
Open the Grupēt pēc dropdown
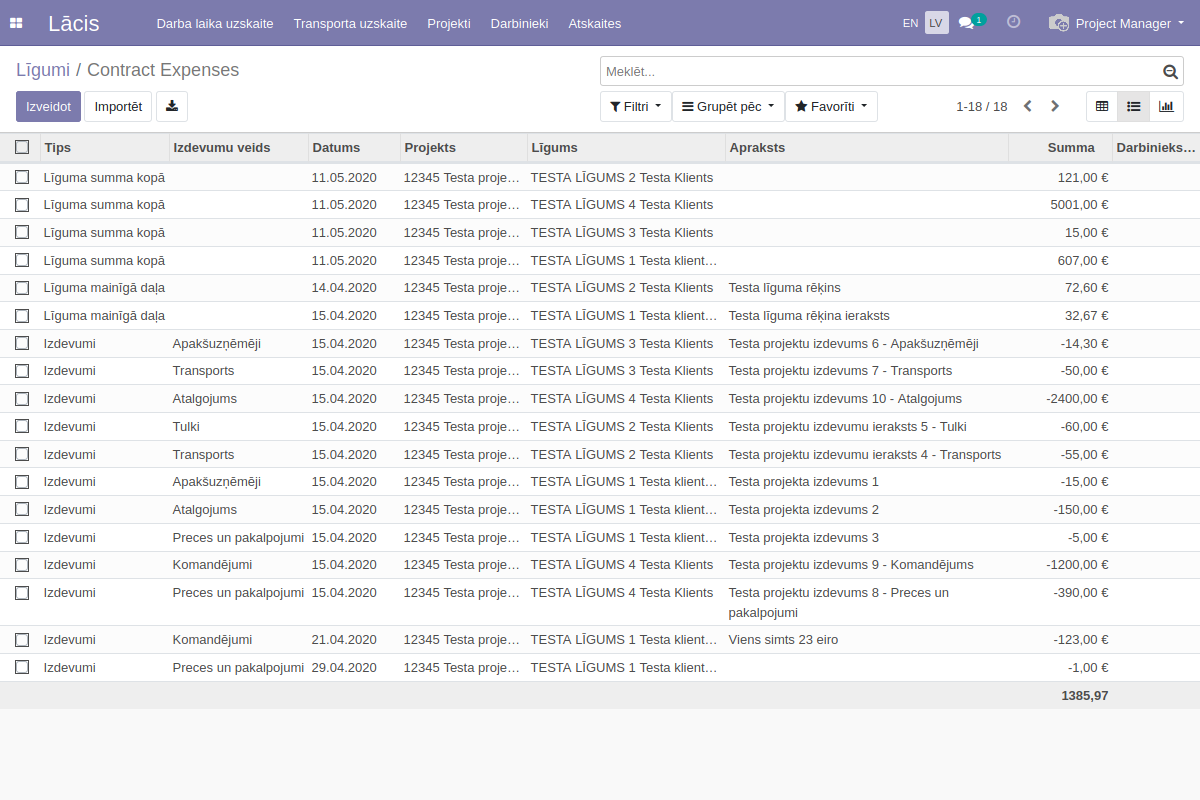click(727, 106)
